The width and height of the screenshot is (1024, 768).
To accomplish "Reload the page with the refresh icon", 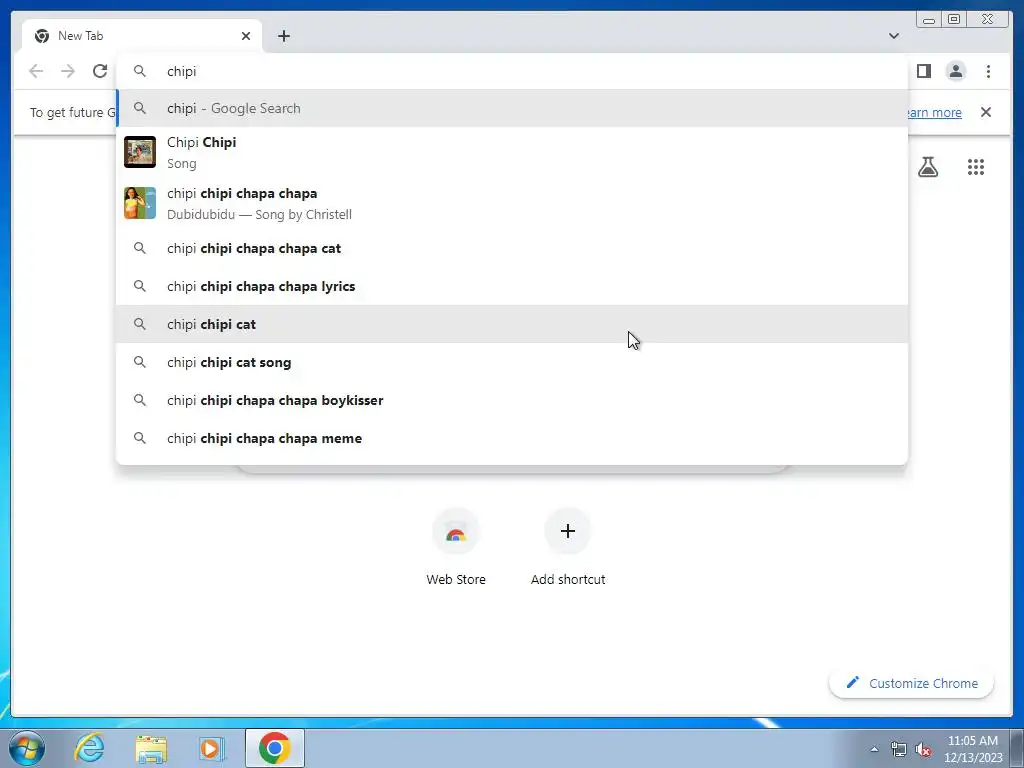I will click(100, 71).
